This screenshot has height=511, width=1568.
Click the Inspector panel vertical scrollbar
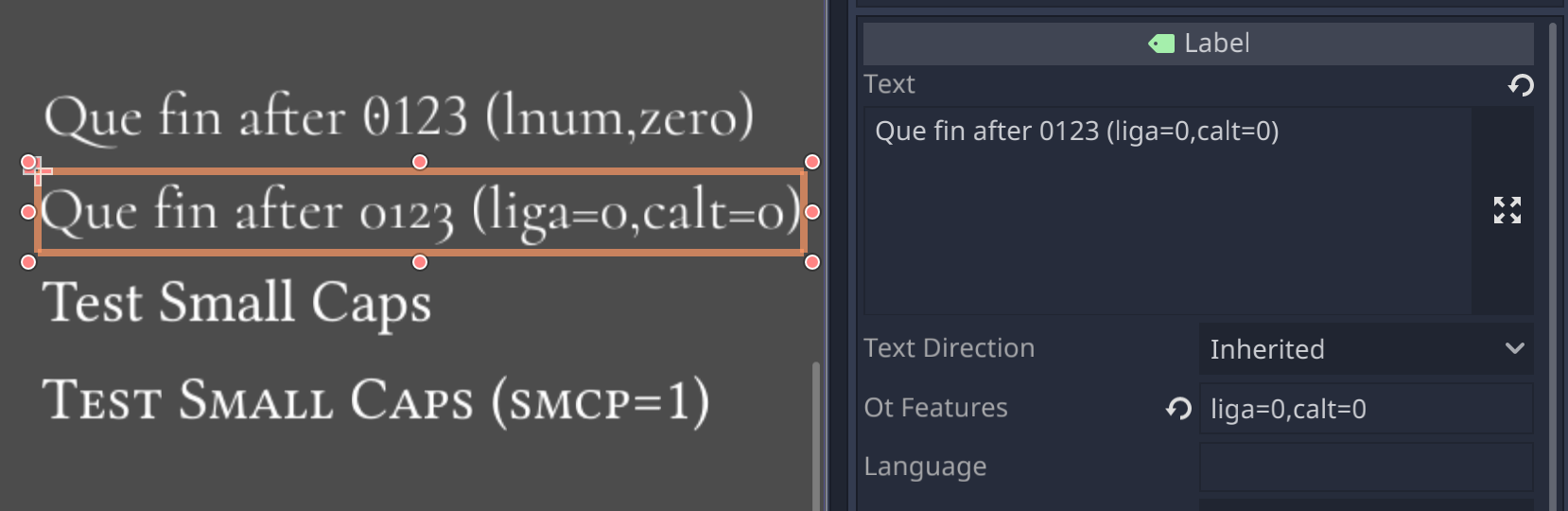point(1553,265)
